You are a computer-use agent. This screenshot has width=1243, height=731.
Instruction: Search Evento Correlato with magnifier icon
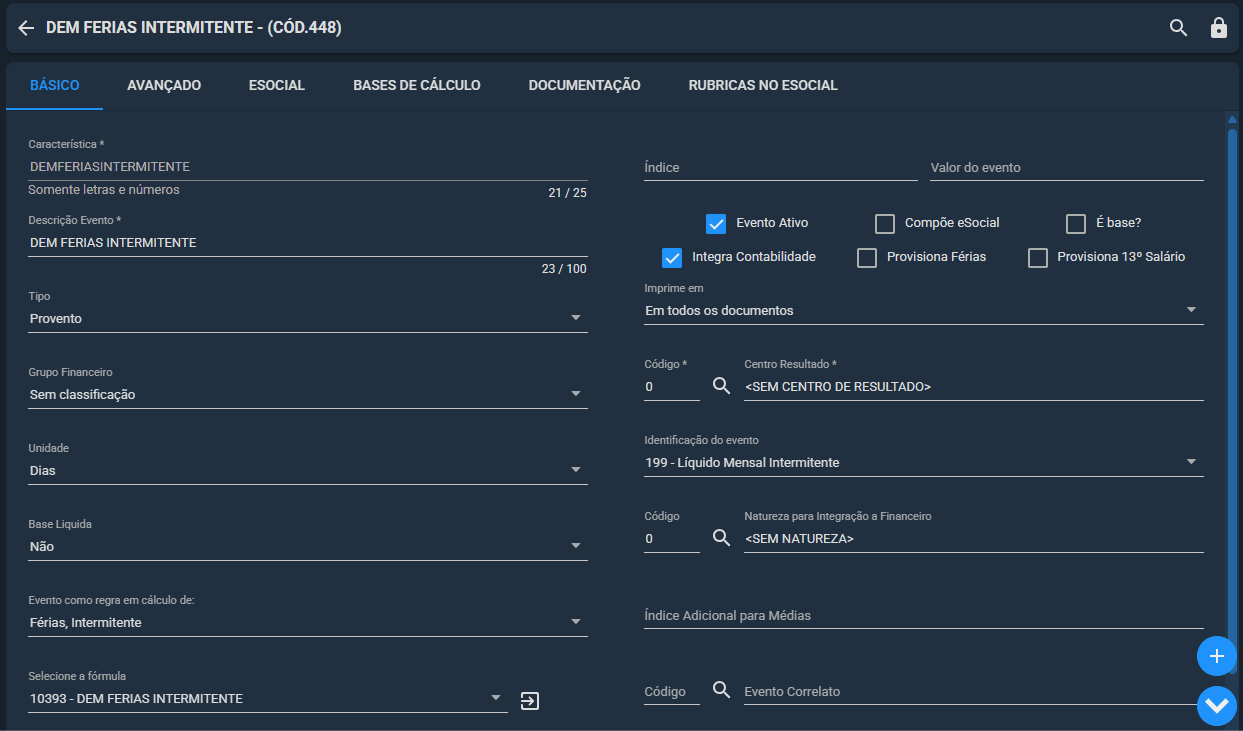[x=721, y=690]
